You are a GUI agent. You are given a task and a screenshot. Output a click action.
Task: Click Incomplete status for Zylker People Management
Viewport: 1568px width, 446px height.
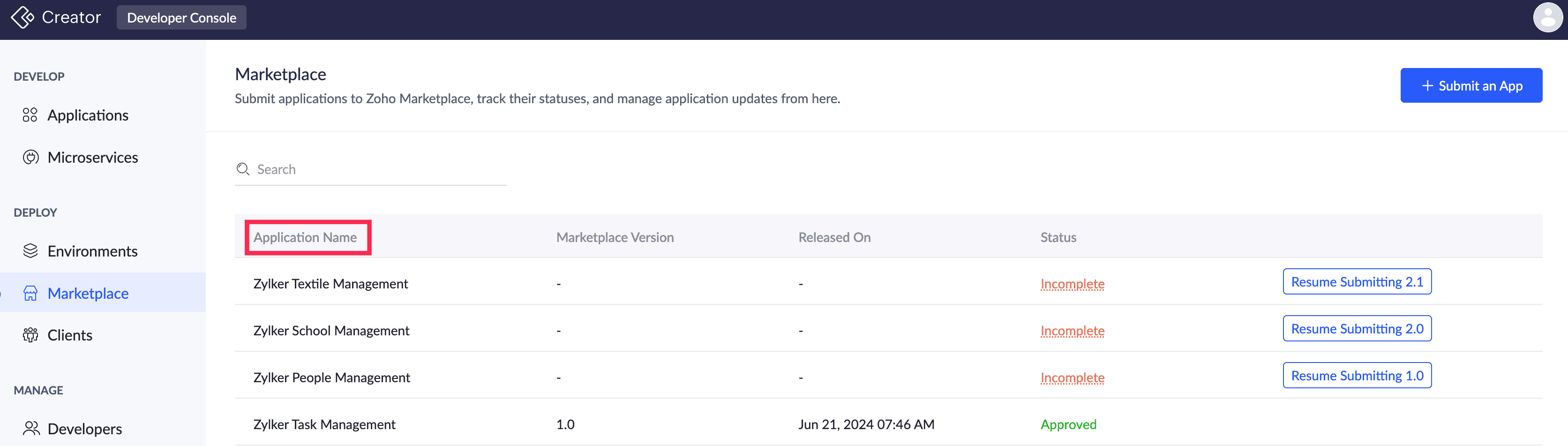click(x=1072, y=378)
